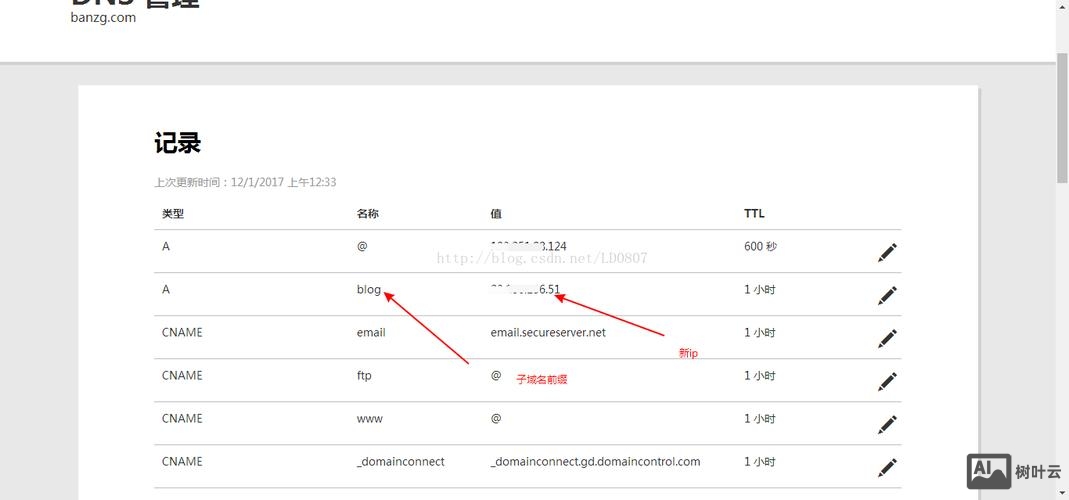Click the @ value in www row
Image resolution: width=1069 pixels, height=500 pixels.
496,418
